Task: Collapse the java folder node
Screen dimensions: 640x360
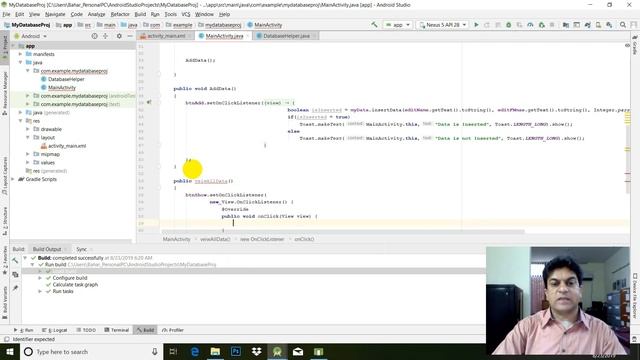Action: (20, 62)
